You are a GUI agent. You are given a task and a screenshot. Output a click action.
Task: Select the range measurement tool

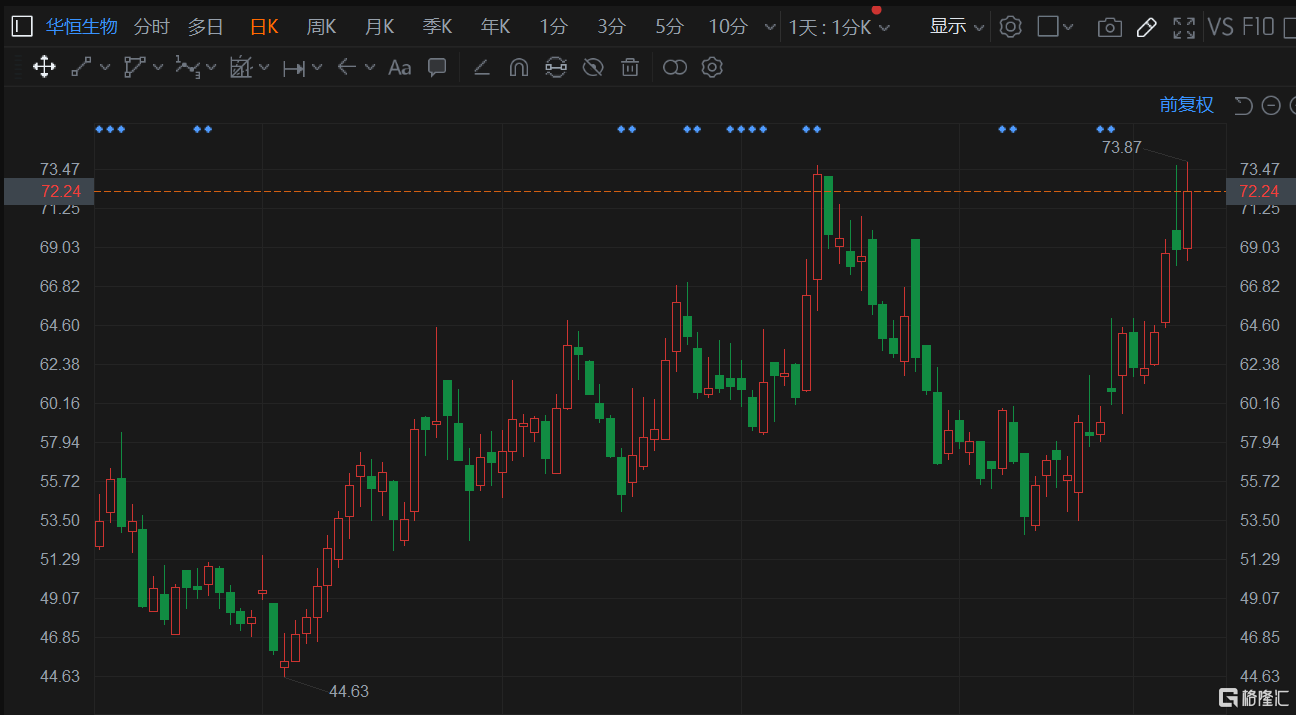tap(293, 68)
